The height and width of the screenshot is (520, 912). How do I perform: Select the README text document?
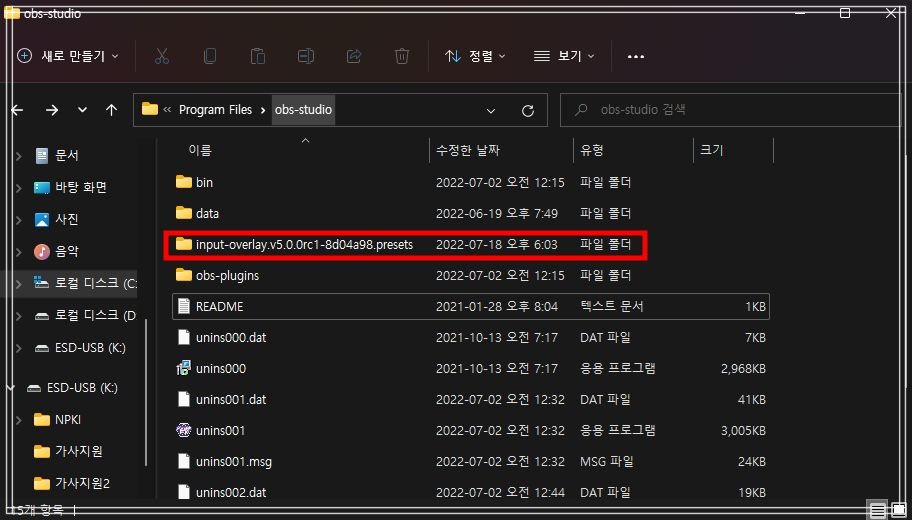[x=471, y=307]
